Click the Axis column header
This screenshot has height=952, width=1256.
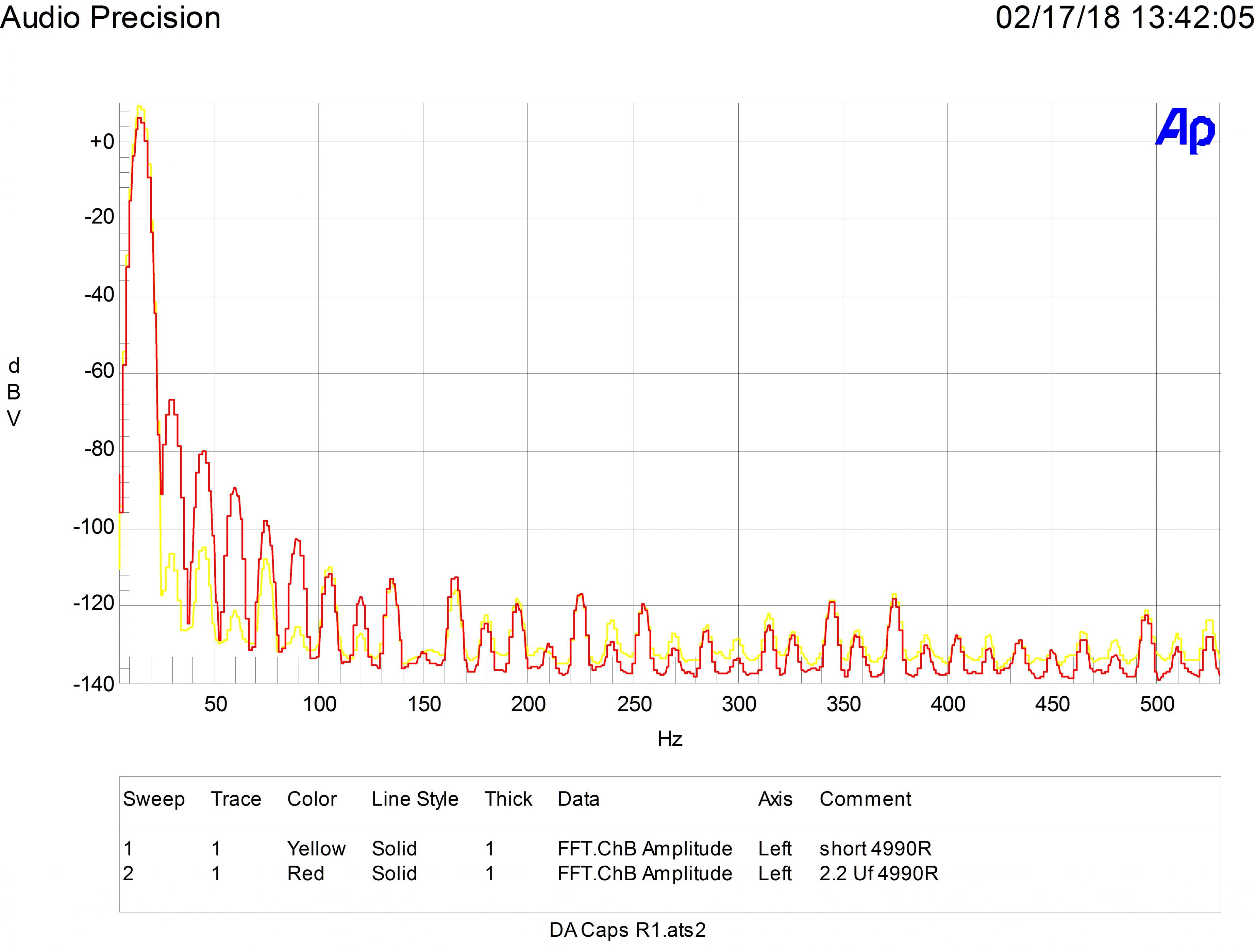[775, 799]
